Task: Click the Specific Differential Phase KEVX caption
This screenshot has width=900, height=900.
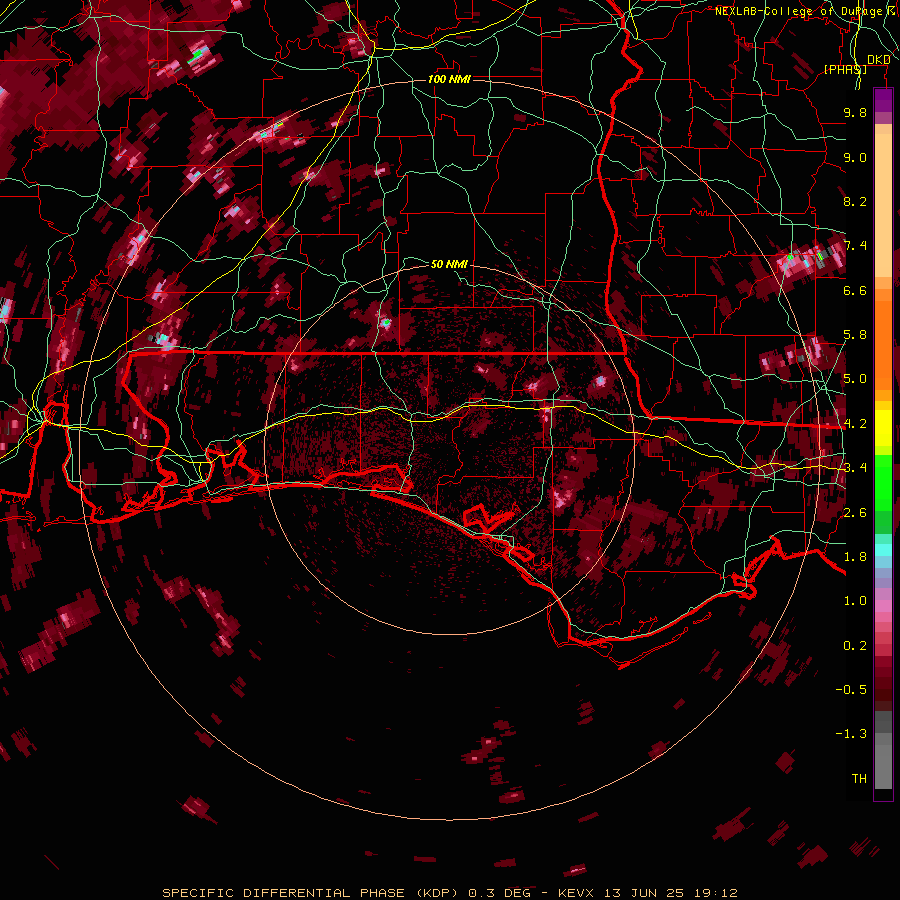Action: click(449, 893)
